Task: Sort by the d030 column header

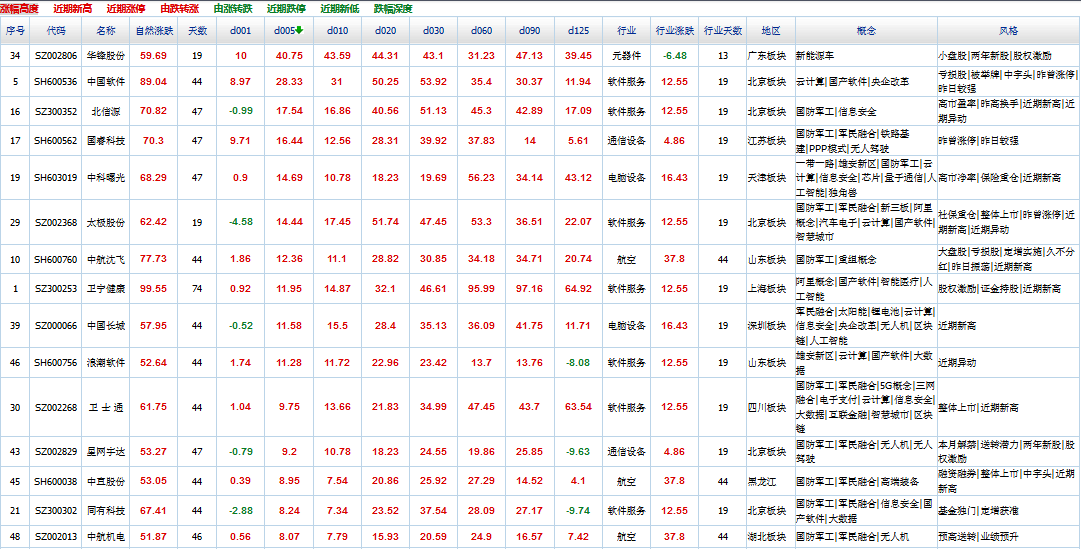Action: pyautogui.click(x=434, y=31)
